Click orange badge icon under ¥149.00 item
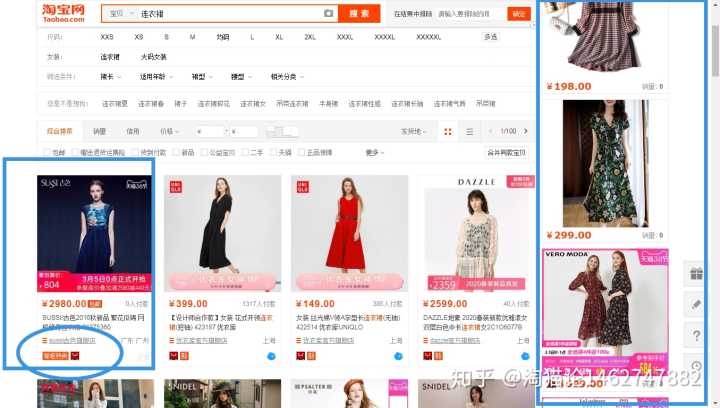This screenshot has width=720, height=408. 311,356
